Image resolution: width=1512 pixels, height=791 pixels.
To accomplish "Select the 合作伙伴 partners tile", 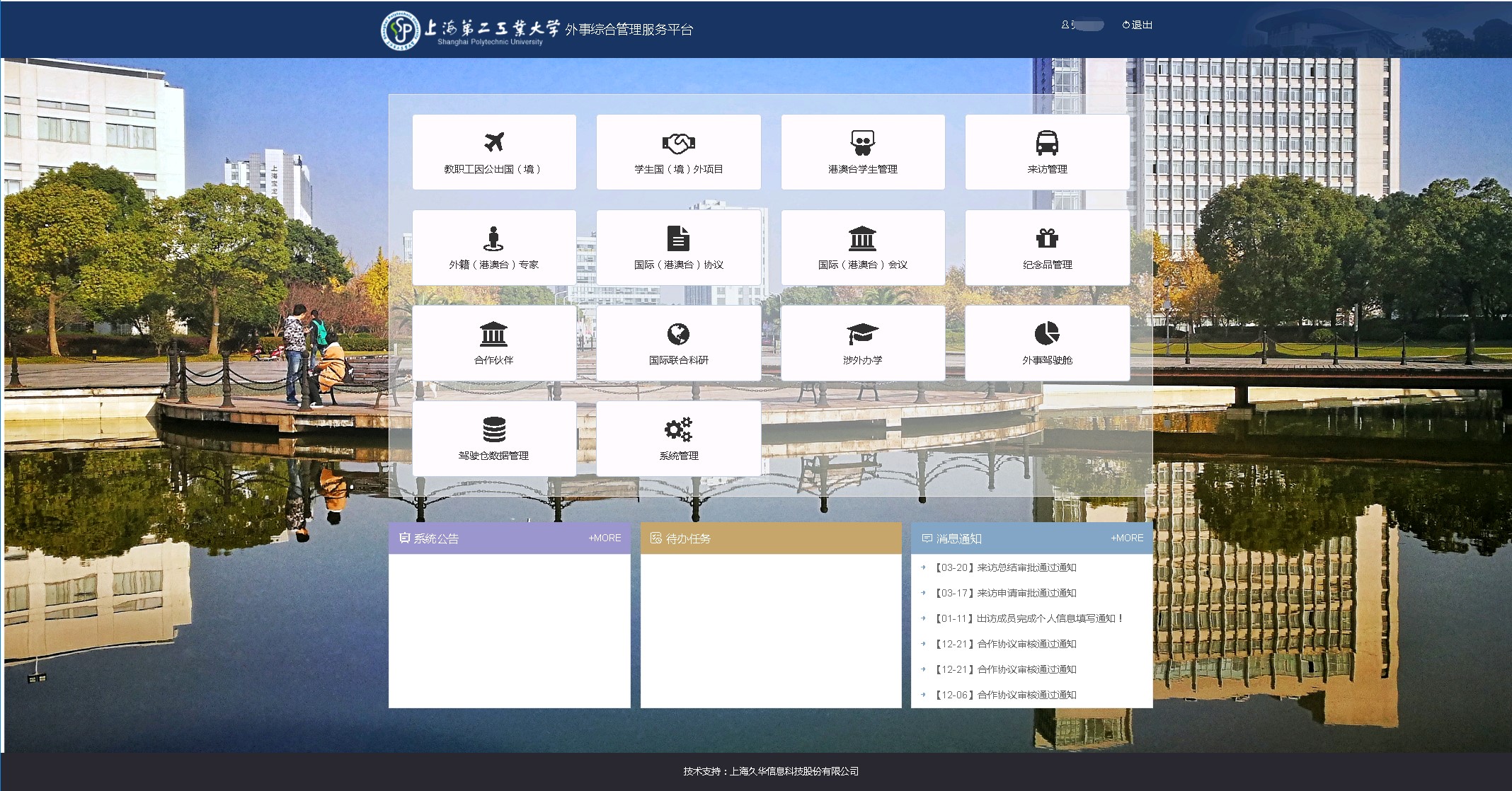I will [493, 343].
